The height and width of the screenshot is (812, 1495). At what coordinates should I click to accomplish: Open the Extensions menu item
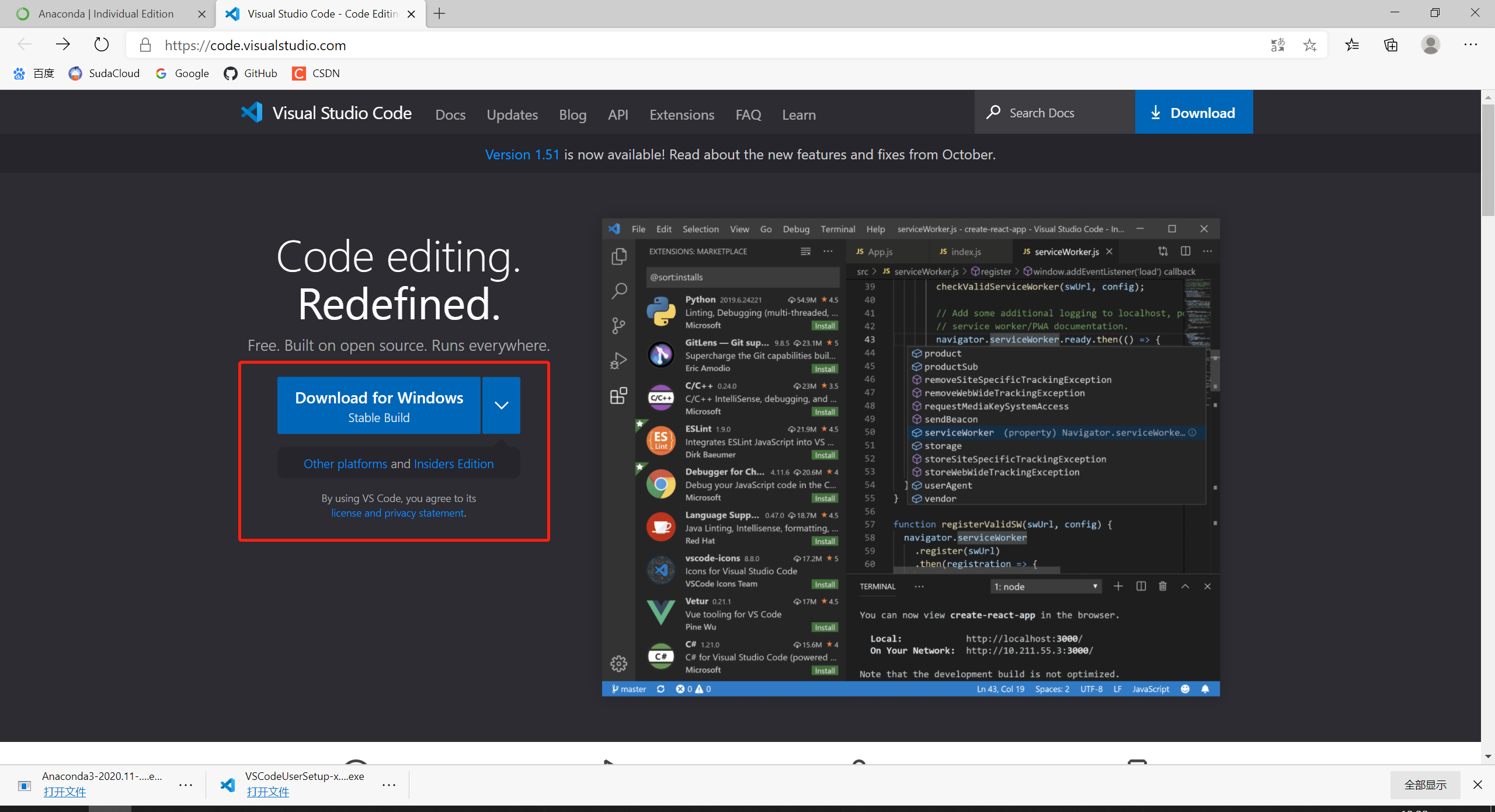point(682,115)
